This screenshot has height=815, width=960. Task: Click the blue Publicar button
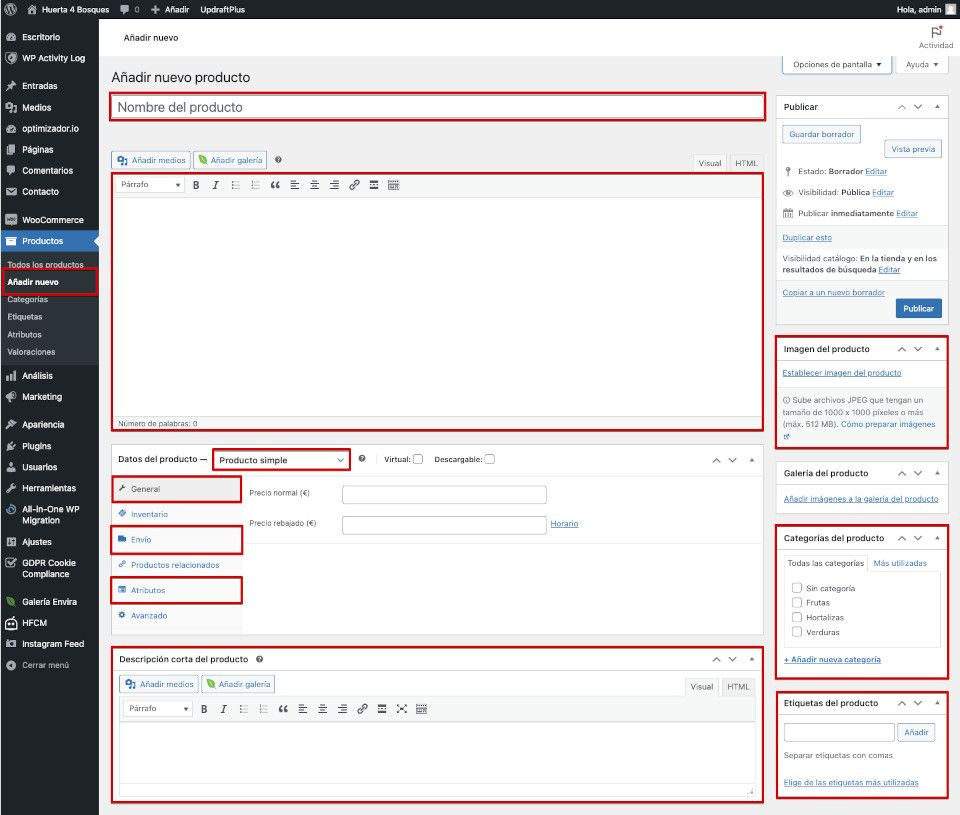coord(918,309)
